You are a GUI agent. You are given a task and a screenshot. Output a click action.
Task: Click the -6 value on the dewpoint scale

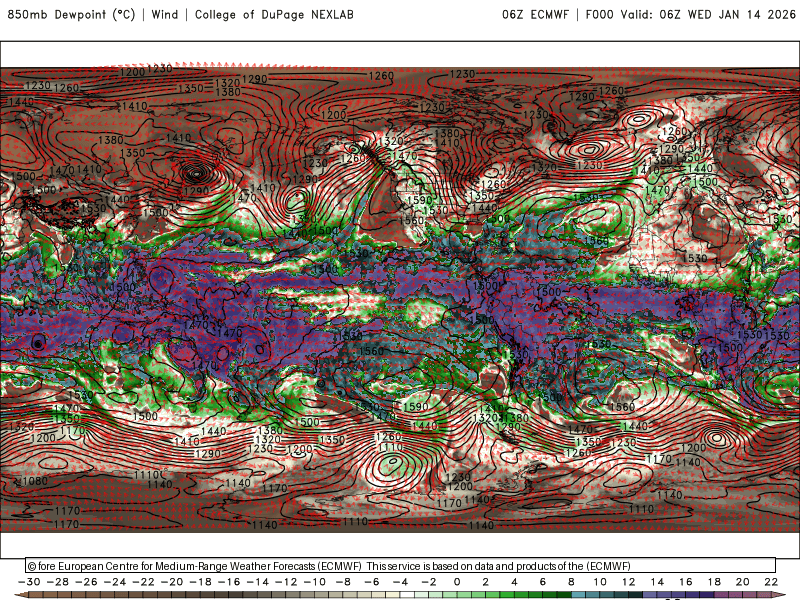[372, 582]
